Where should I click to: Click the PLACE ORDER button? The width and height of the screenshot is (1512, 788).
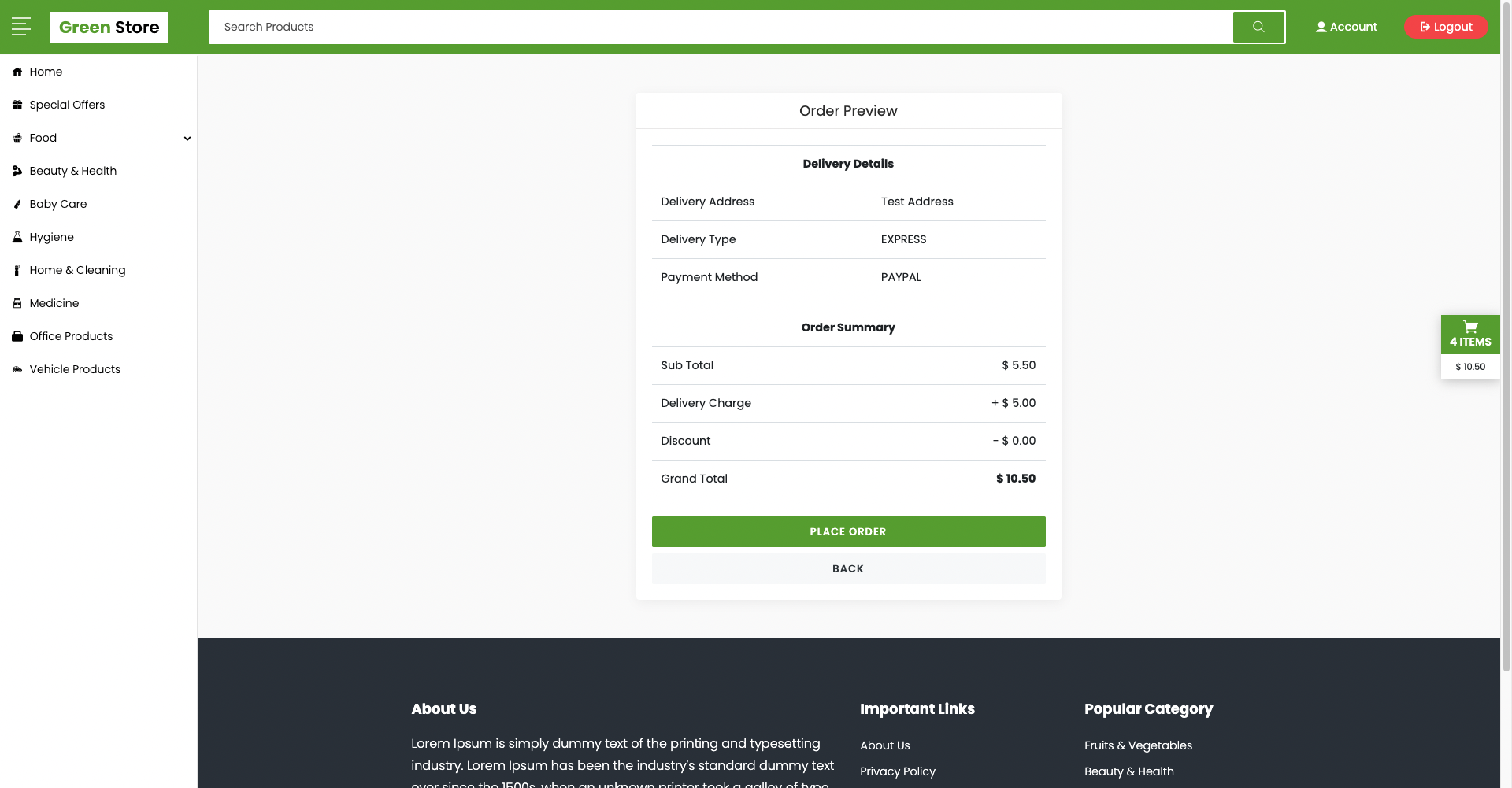tap(848, 531)
